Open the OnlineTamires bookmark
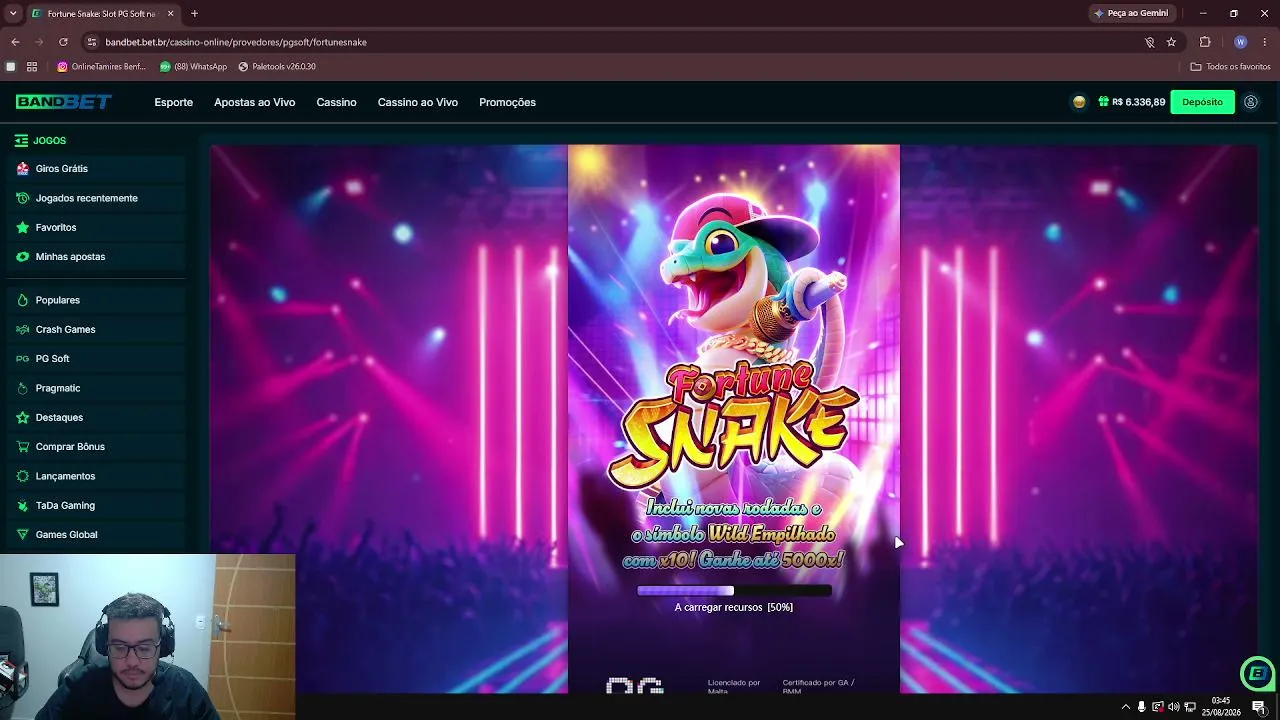Viewport: 1280px width, 720px height. (x=101, y=67)
